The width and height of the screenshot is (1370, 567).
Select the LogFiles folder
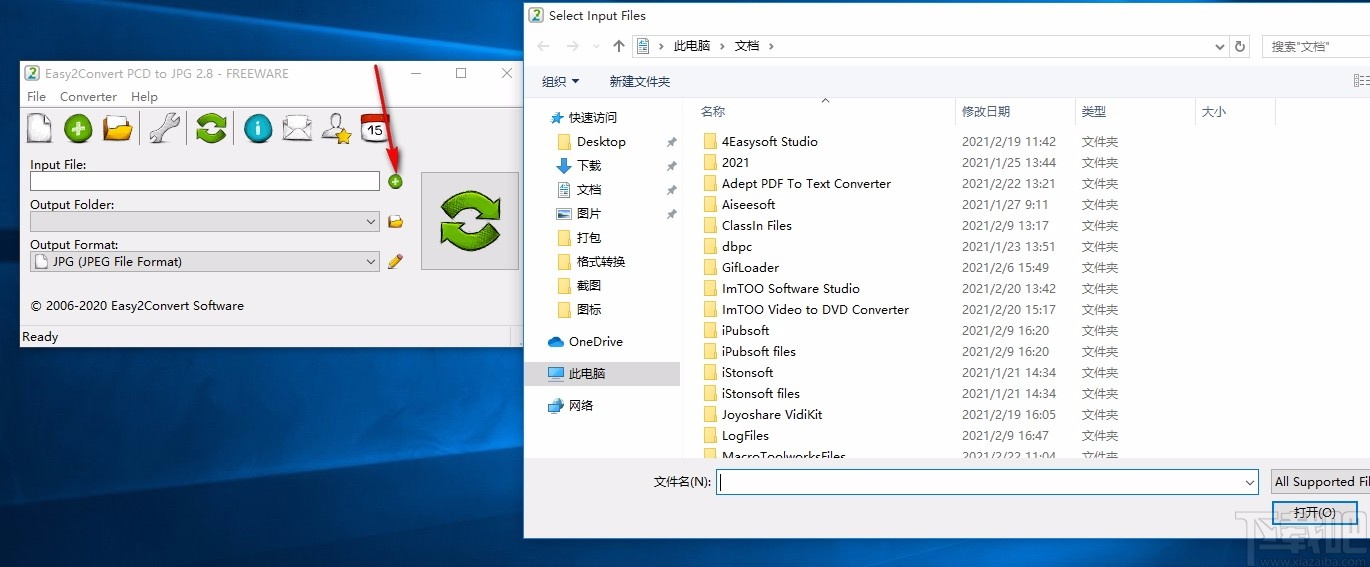pyautogui.click(x=745, y=436)
